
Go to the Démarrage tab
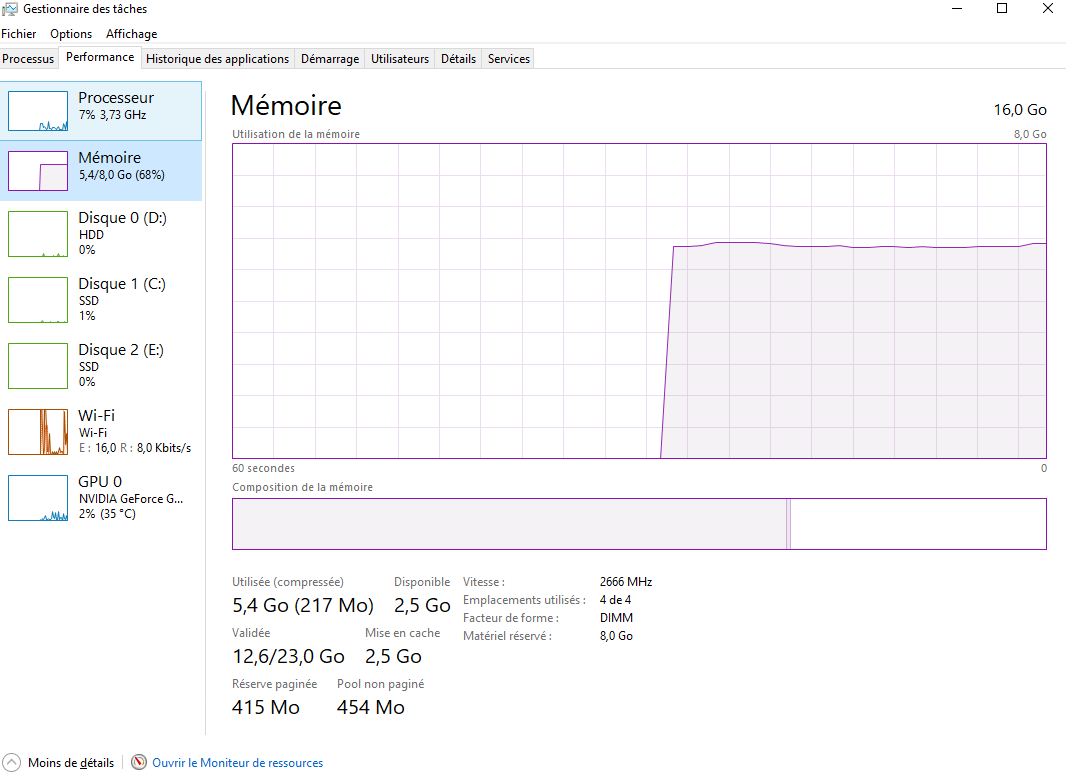(330, 58)
